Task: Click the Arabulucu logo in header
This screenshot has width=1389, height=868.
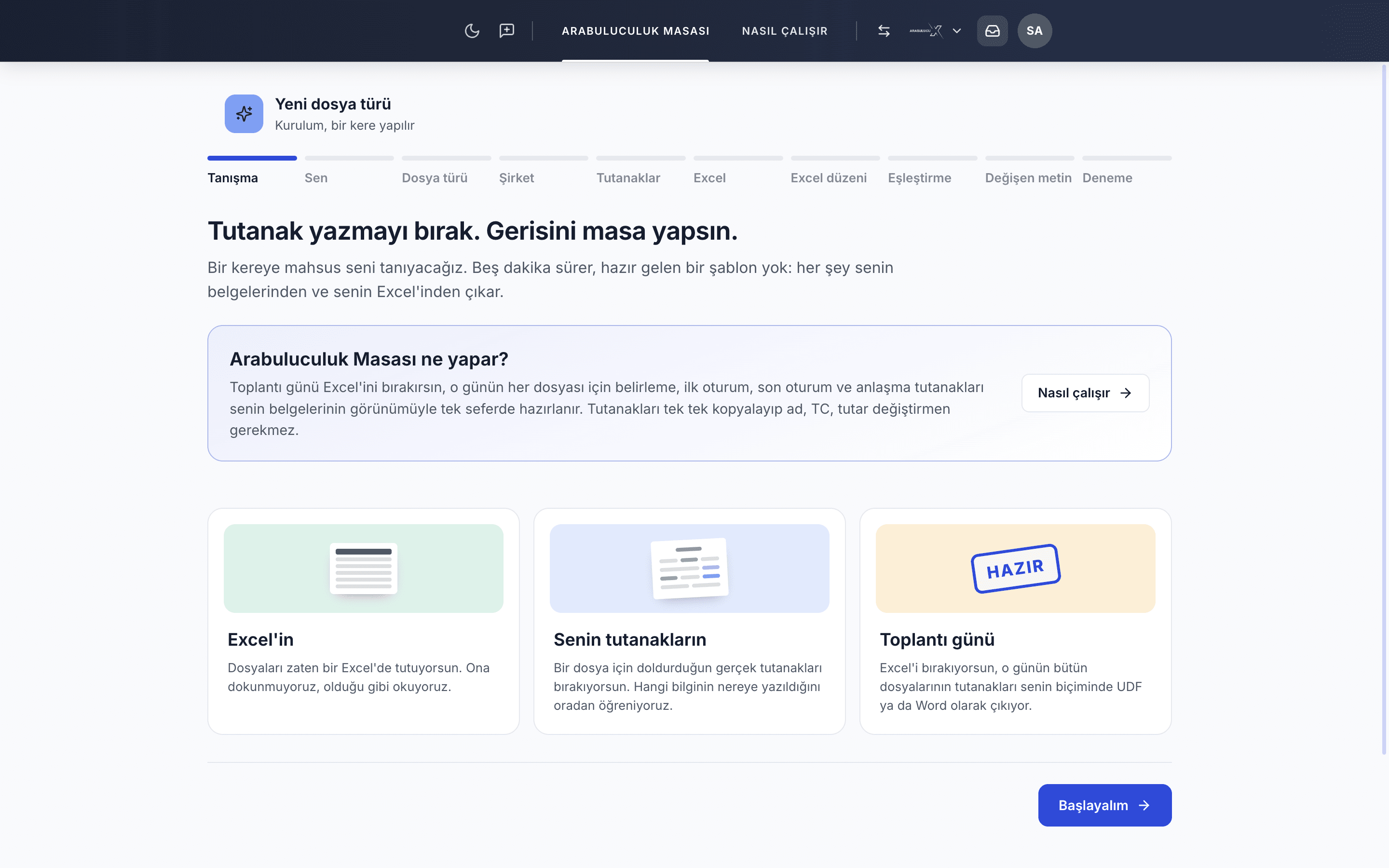Action: coord(926,31)
